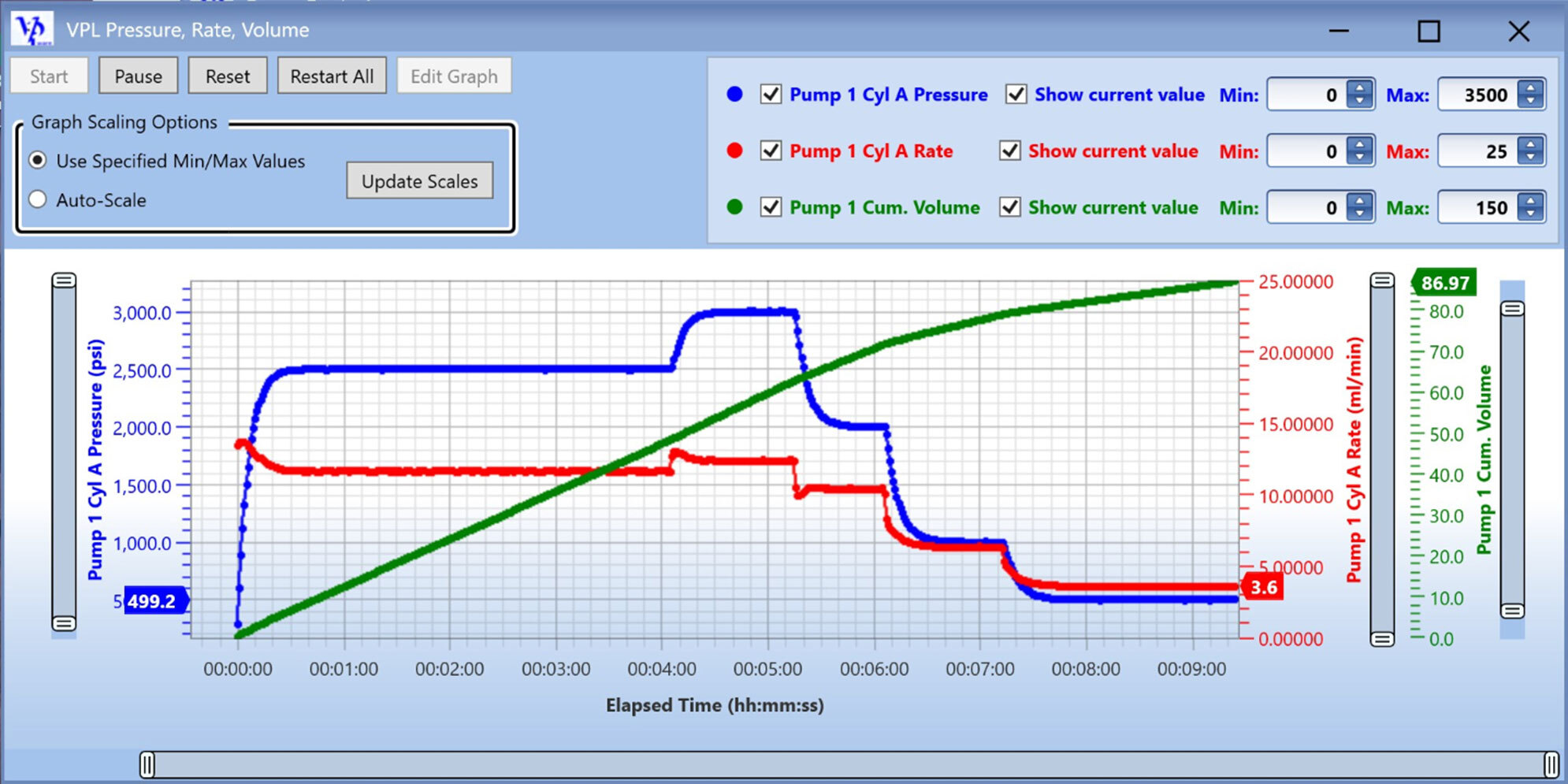Toggle Show current value for Rate
1568x784 pixels.
coord(1010,150)
